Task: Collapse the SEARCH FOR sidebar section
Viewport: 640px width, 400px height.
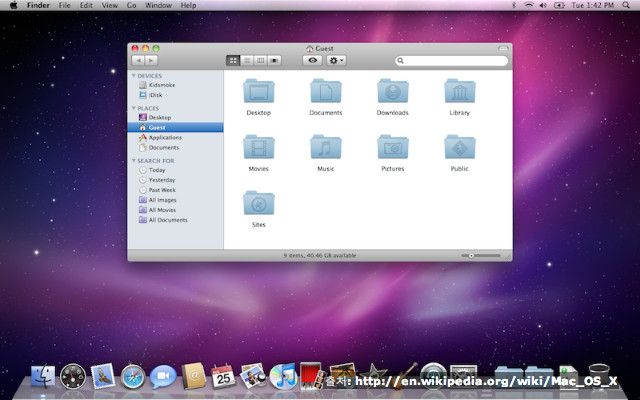Action: [133, 161]
